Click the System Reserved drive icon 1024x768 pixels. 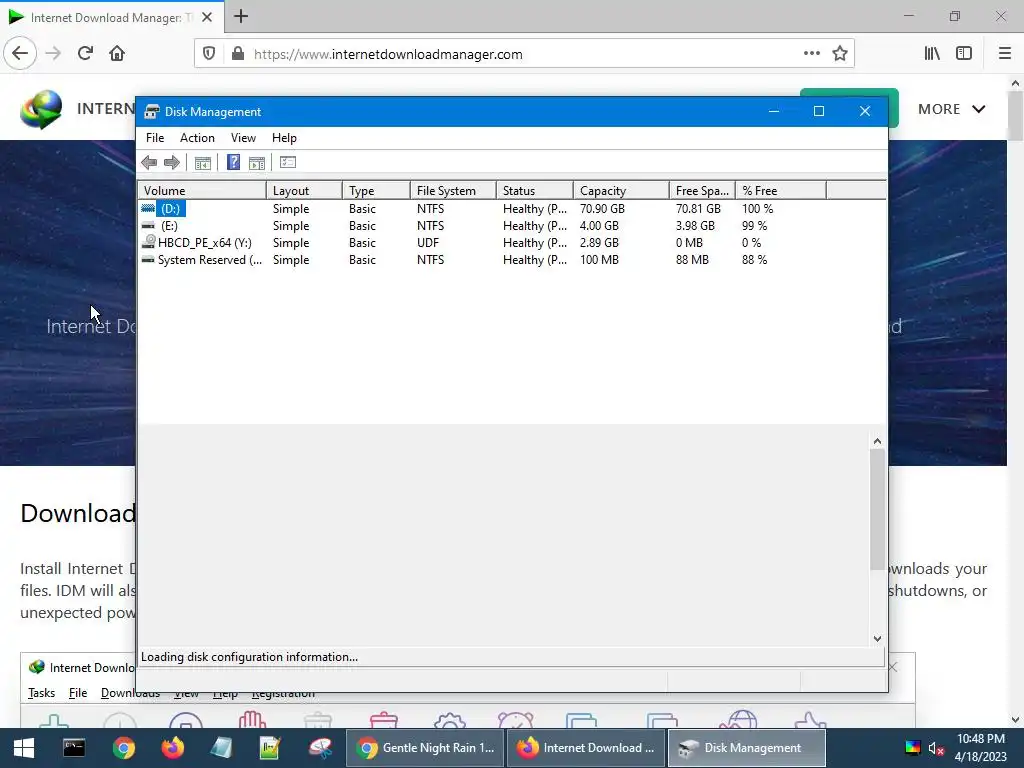coord(148,259)
